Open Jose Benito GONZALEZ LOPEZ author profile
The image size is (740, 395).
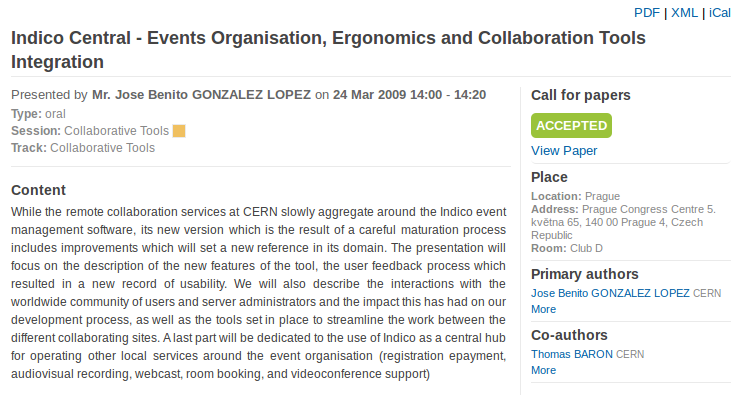click(610, 293)
